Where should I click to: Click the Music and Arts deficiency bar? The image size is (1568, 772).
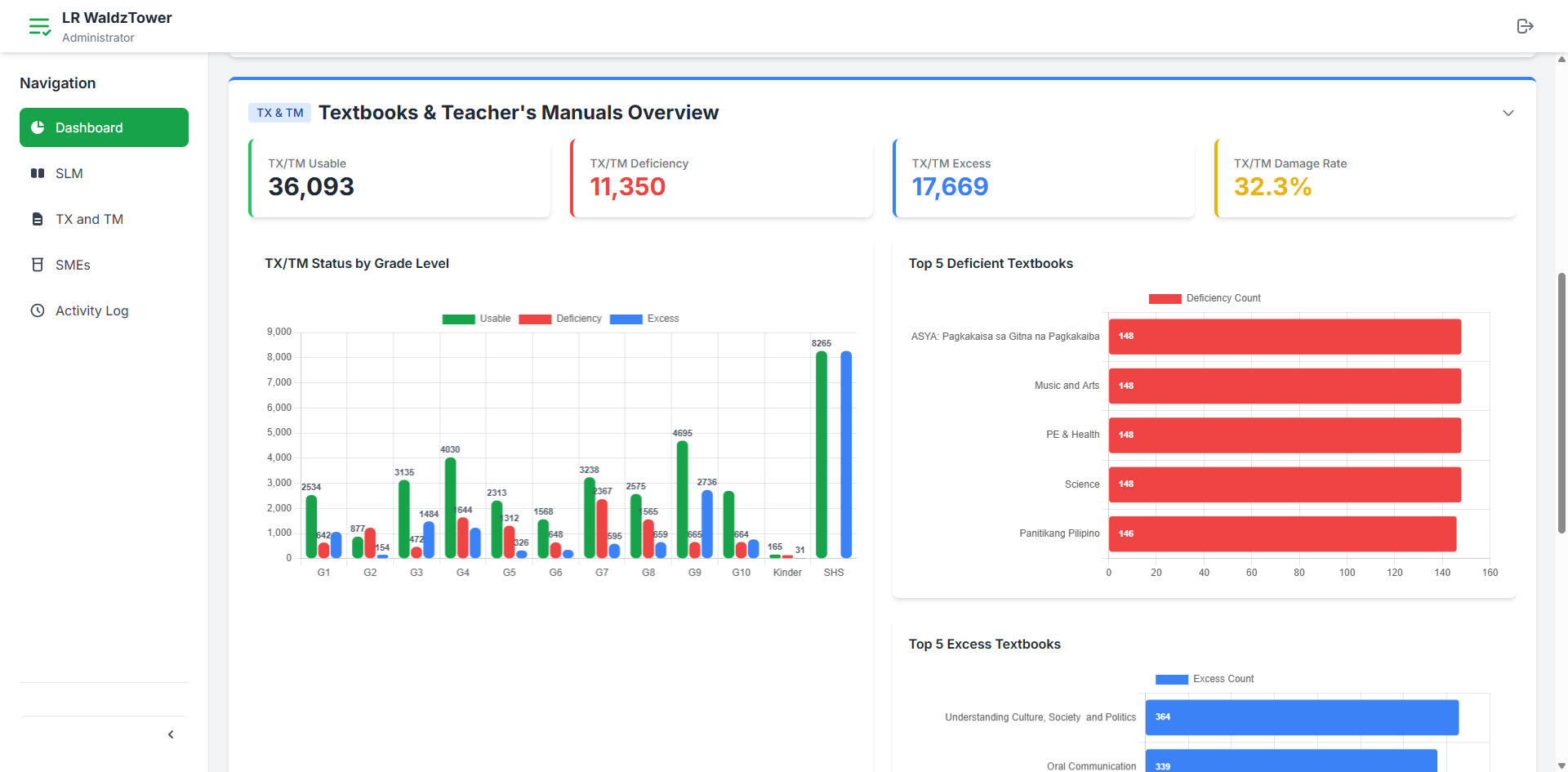(1285, 386)
